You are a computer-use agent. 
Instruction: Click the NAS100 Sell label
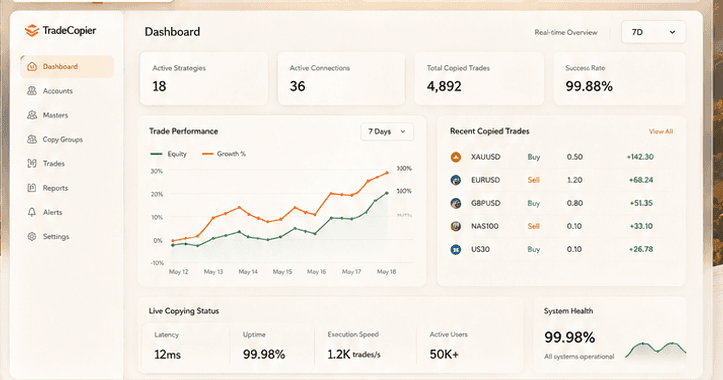(533, 226)
